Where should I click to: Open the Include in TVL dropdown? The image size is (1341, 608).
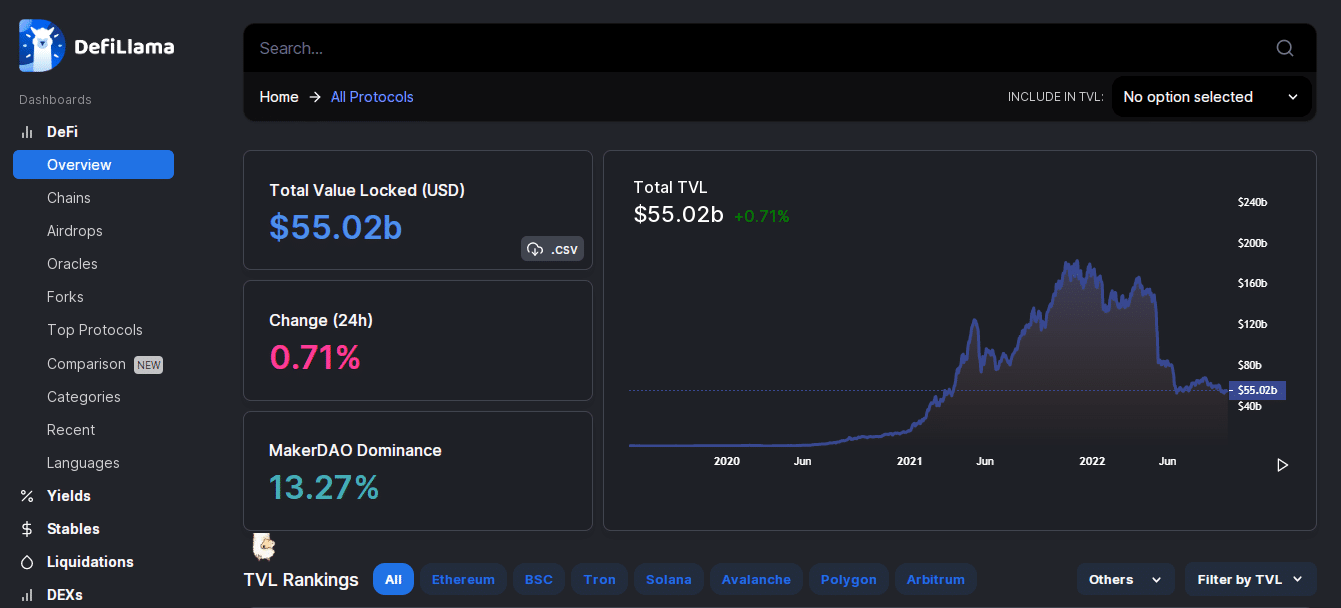coord(1211,97)
